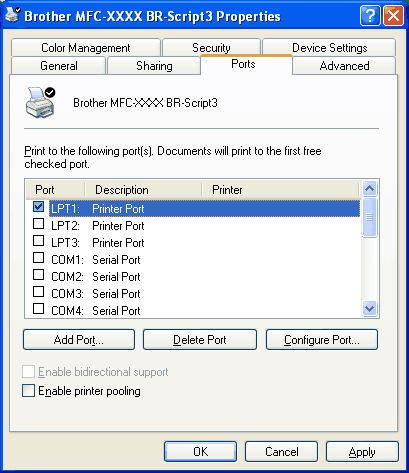Check the COM3 serial port checkbox

39,292
